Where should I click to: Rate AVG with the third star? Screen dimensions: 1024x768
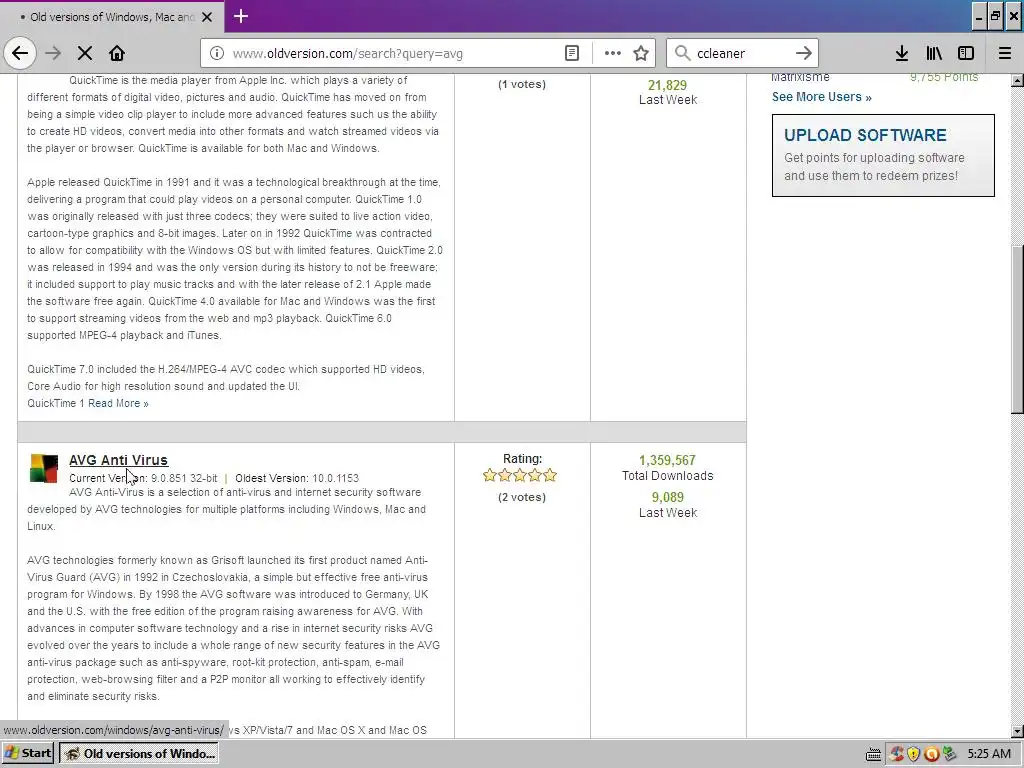click(520, 475)
